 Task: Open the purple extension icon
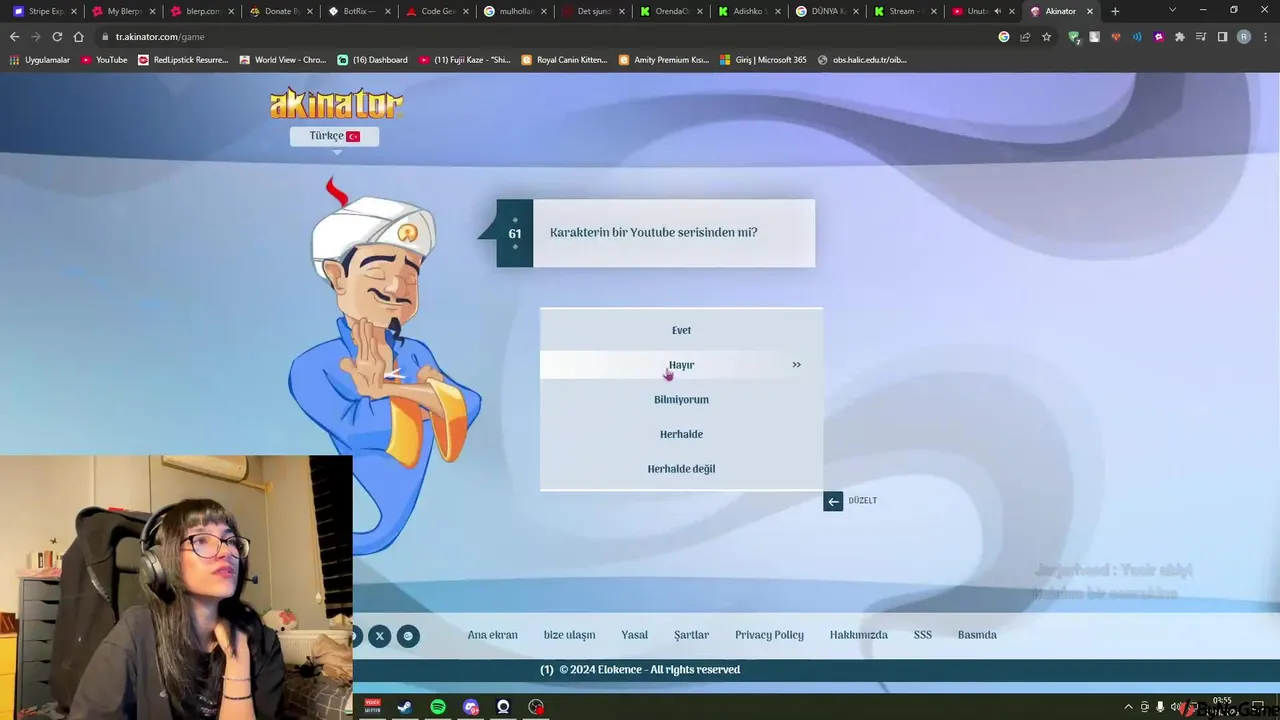[x=1158, y=37]
